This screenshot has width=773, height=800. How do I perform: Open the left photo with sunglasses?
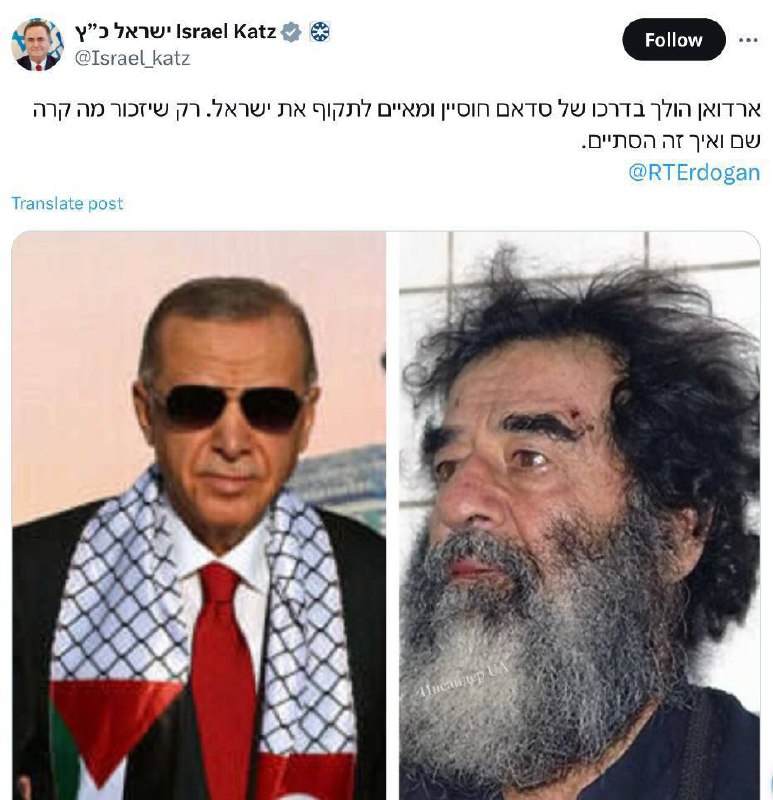click(x=199, y=515)
